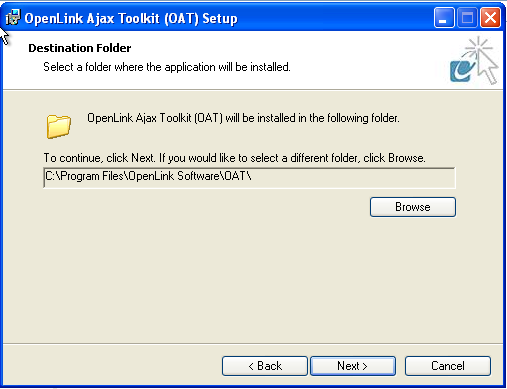Go back with the Back button
Screen dimensions: 507x389
(x=265, y=366)
